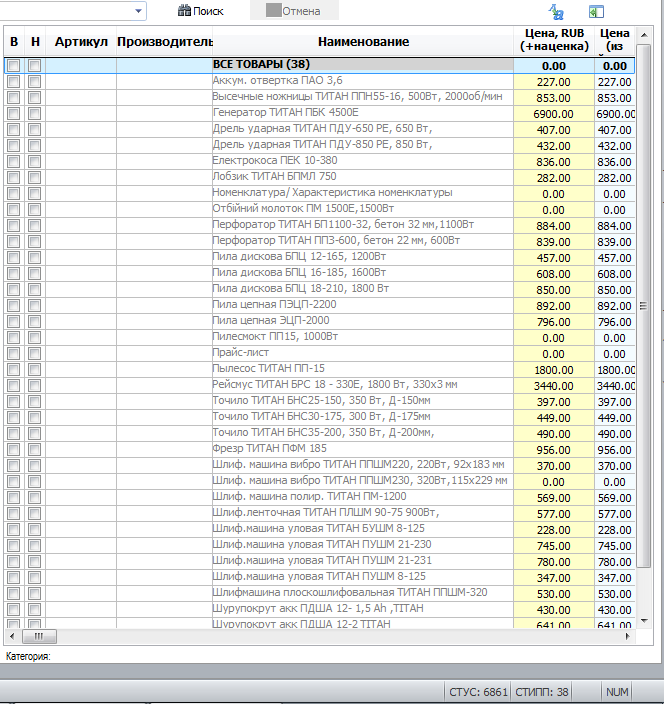Select Перфоратор ТИТАН ПП3-600 row
This screenshot has height=704, width=664.
coord(319,242)
